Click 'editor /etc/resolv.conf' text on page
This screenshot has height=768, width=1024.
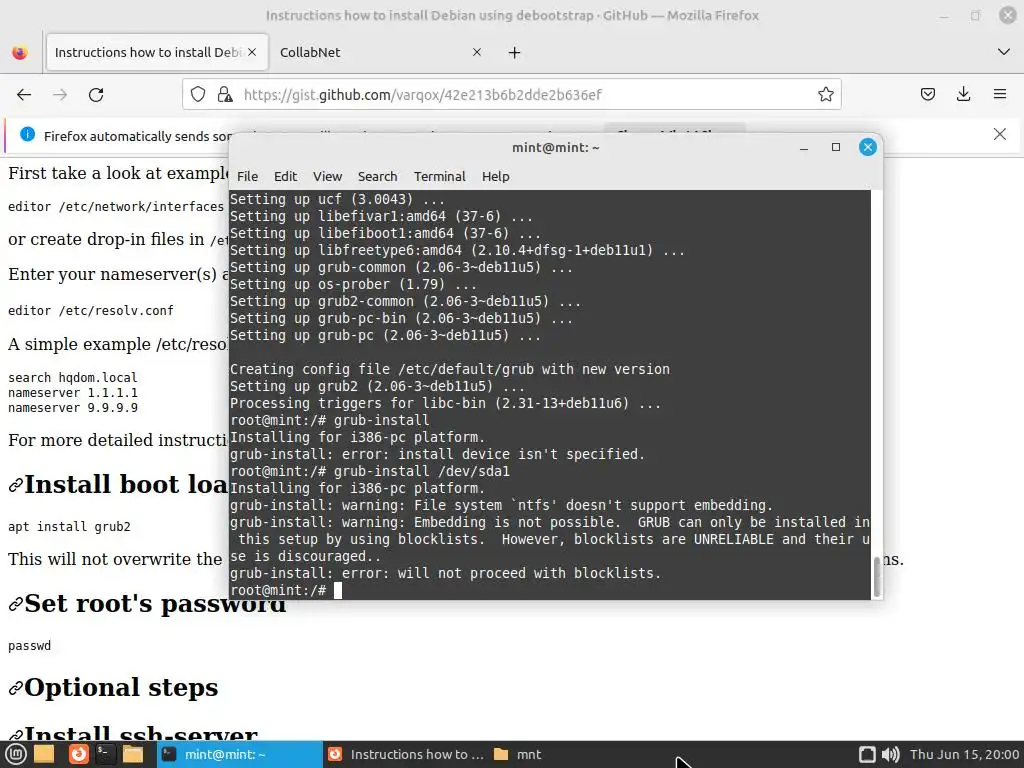(91, 310)
